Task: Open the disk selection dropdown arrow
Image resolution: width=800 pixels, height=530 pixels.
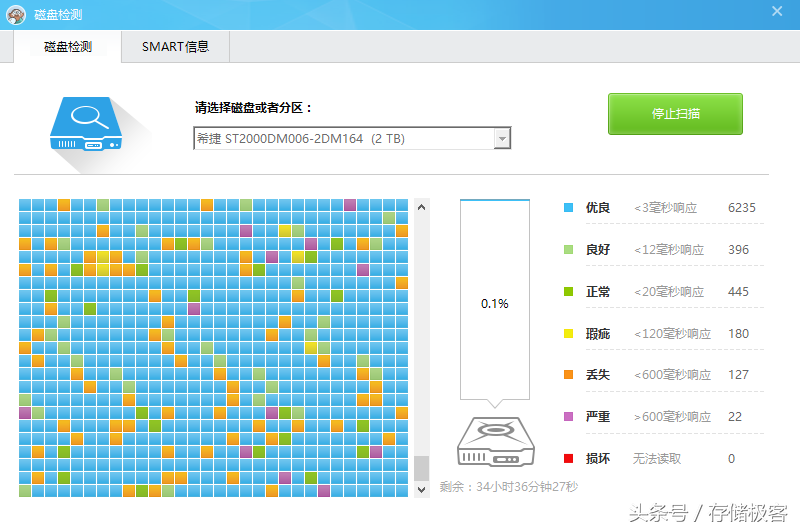Action: point(502,138)
